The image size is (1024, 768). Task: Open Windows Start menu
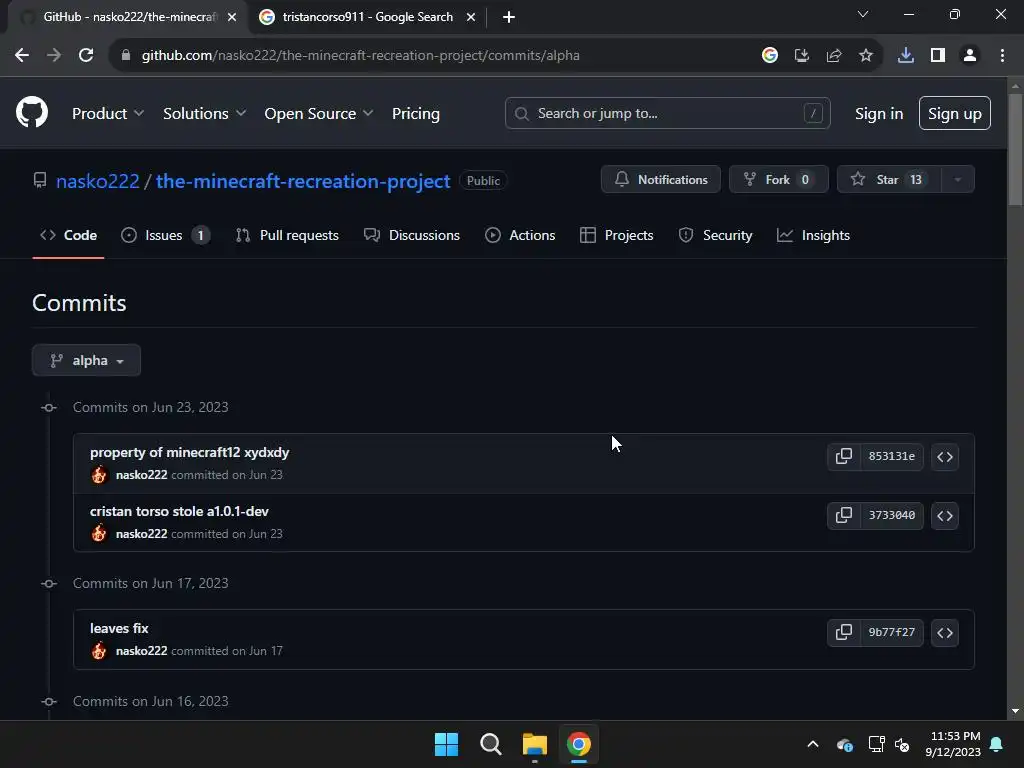(447, 744)
